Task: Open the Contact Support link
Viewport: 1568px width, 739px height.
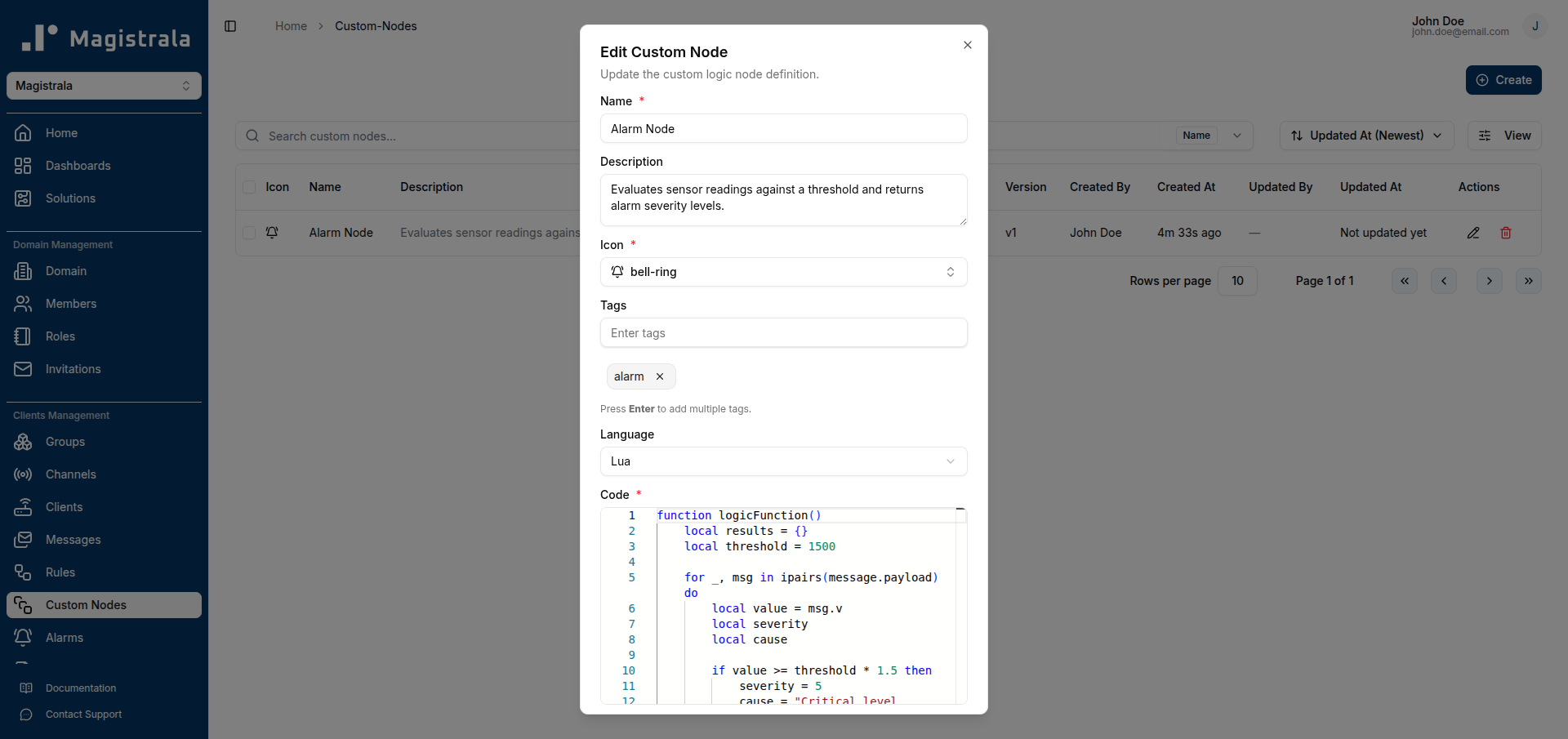Action: click(83, 715)
